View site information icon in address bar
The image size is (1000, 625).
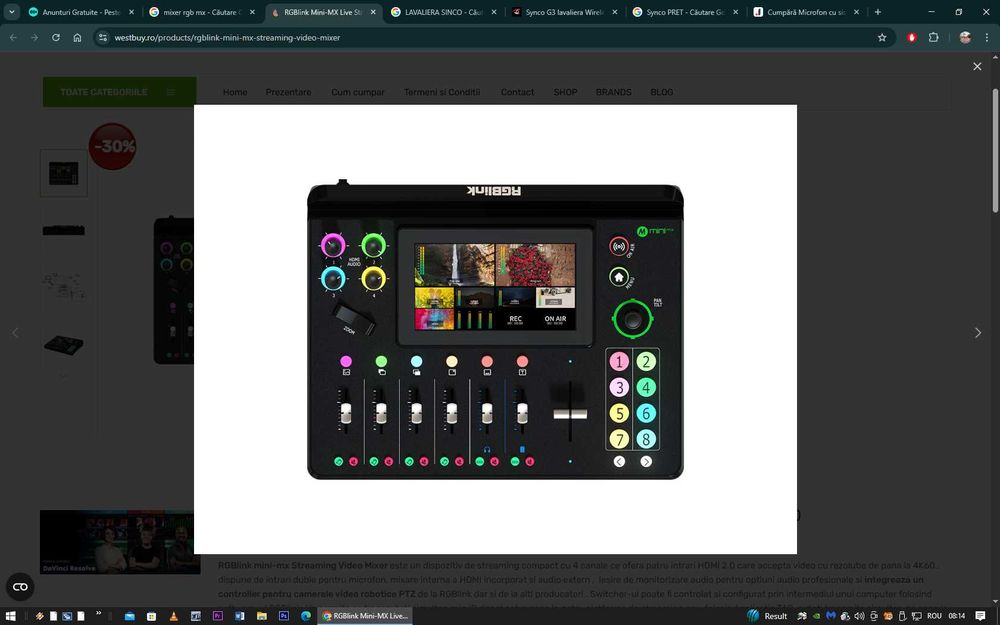tap(103, 38)
